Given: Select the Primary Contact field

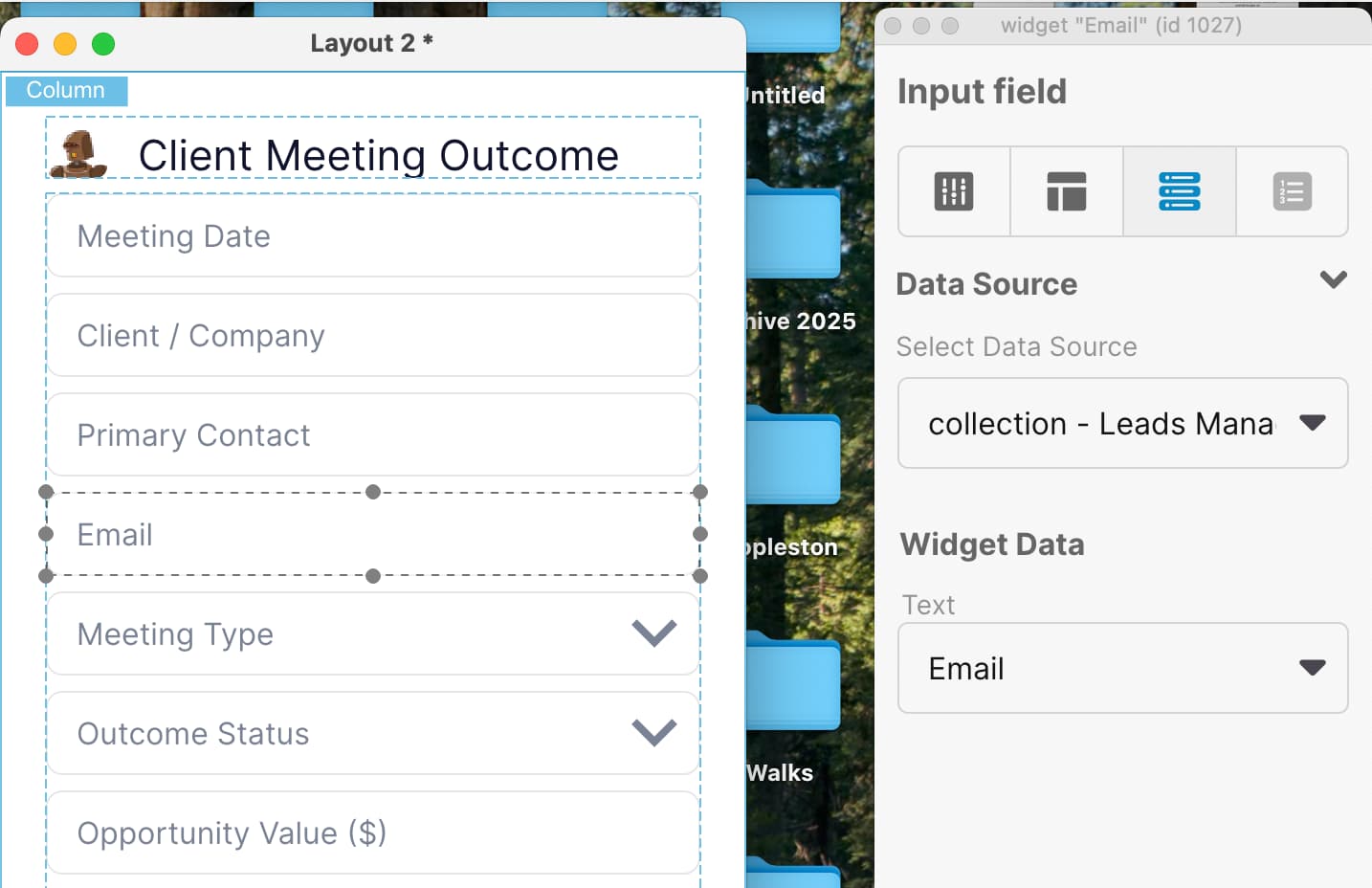Looking at the screenshot, I should [x=372, y=435].
